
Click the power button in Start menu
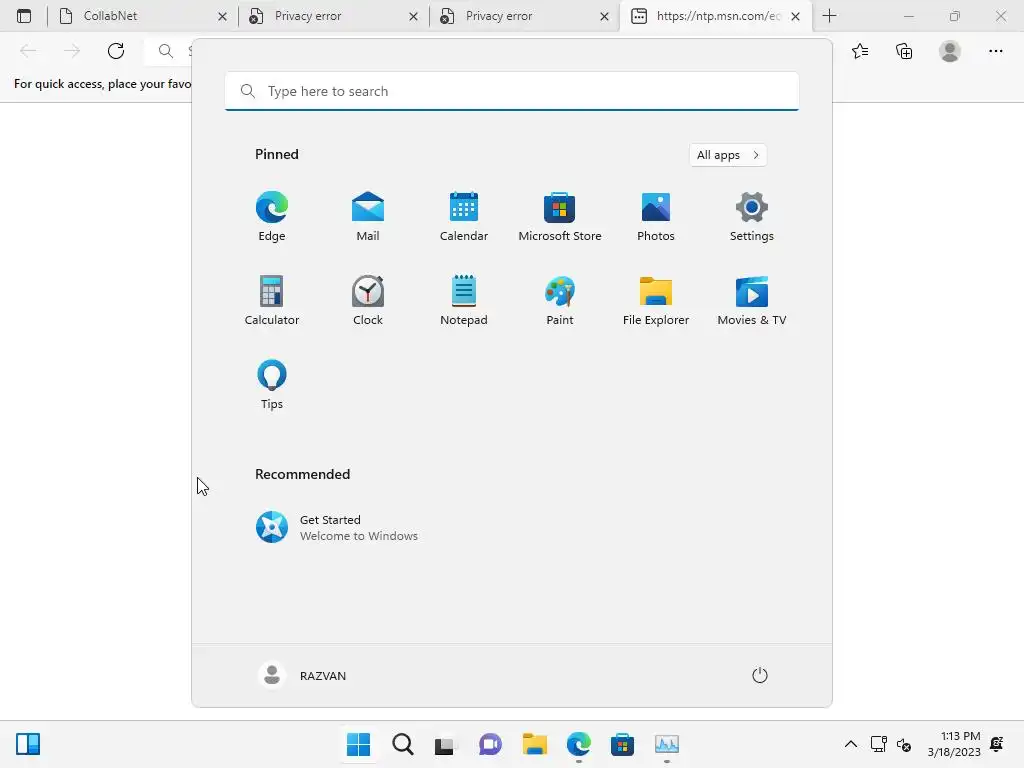(x=760, y=675)
